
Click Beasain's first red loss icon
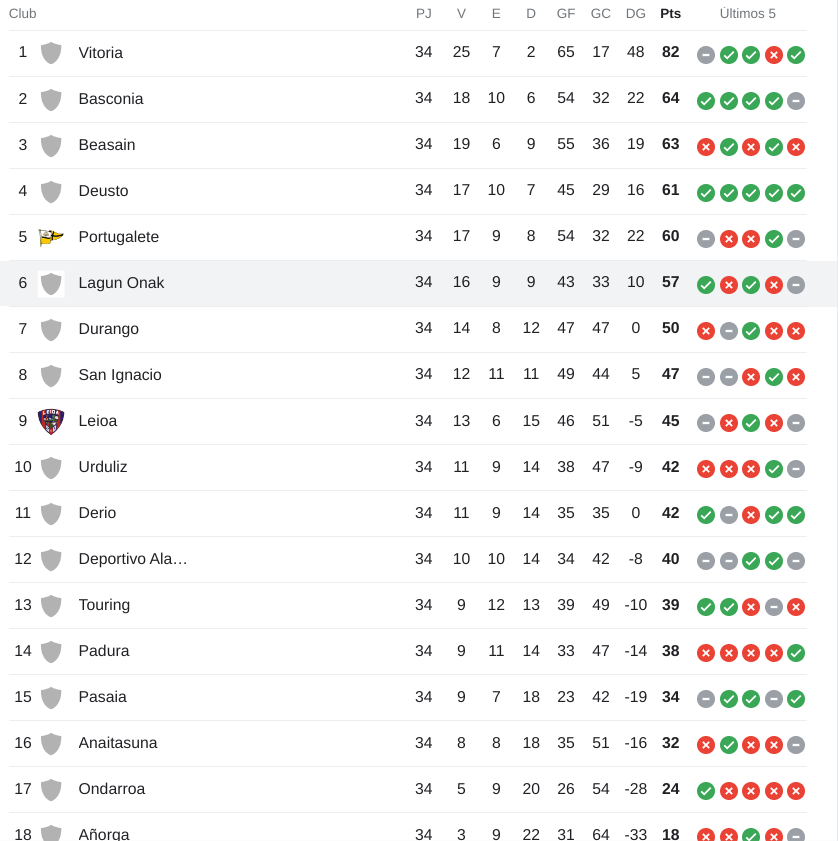pyautogui.click(x=705, y=147)
